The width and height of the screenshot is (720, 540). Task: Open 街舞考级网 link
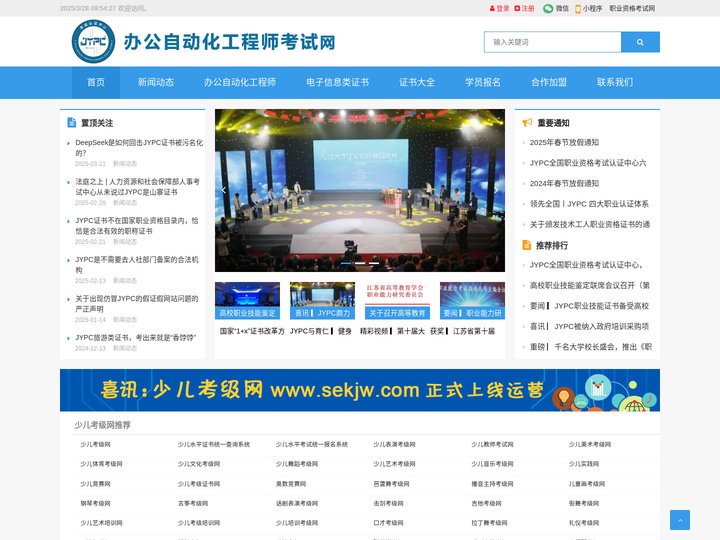click(584, 504)
